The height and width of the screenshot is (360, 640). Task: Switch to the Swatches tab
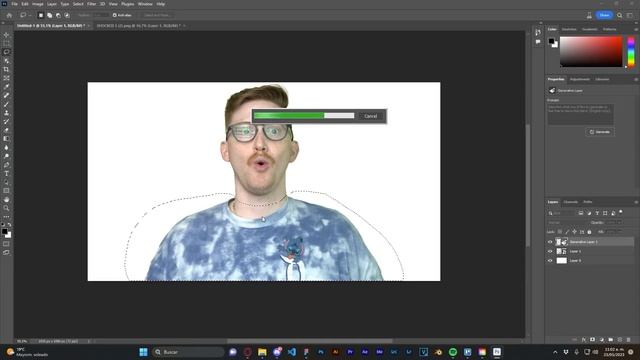click(569, 29)
